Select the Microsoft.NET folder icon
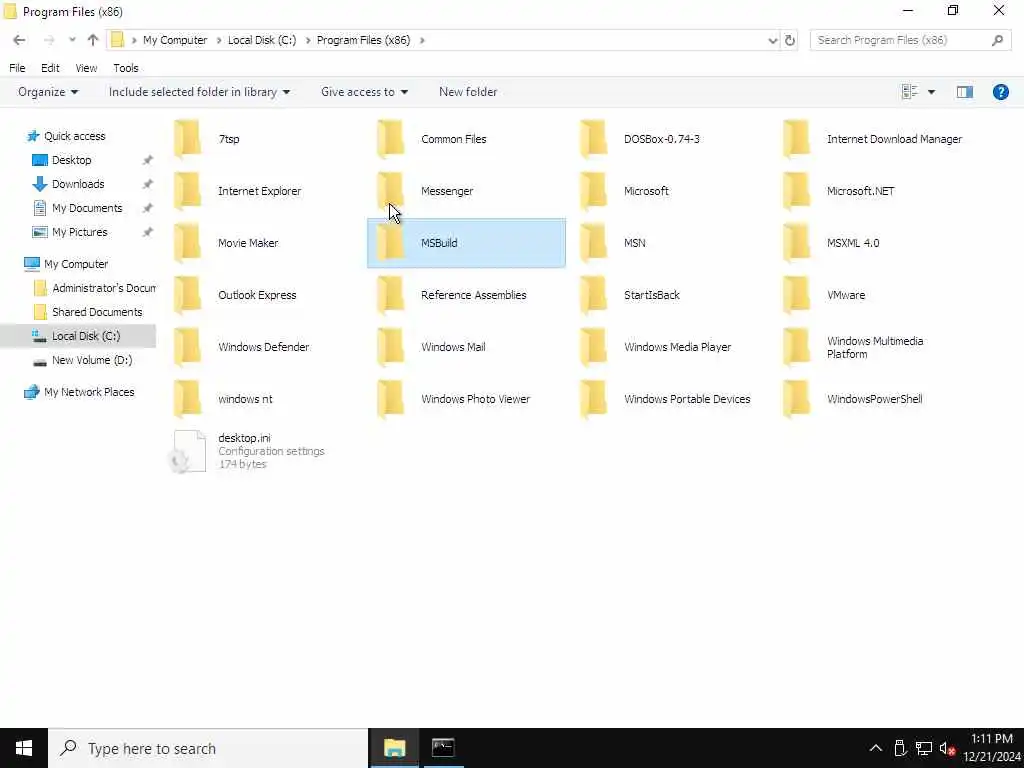This screenshot has height=768, width=1024. [797, 191]
